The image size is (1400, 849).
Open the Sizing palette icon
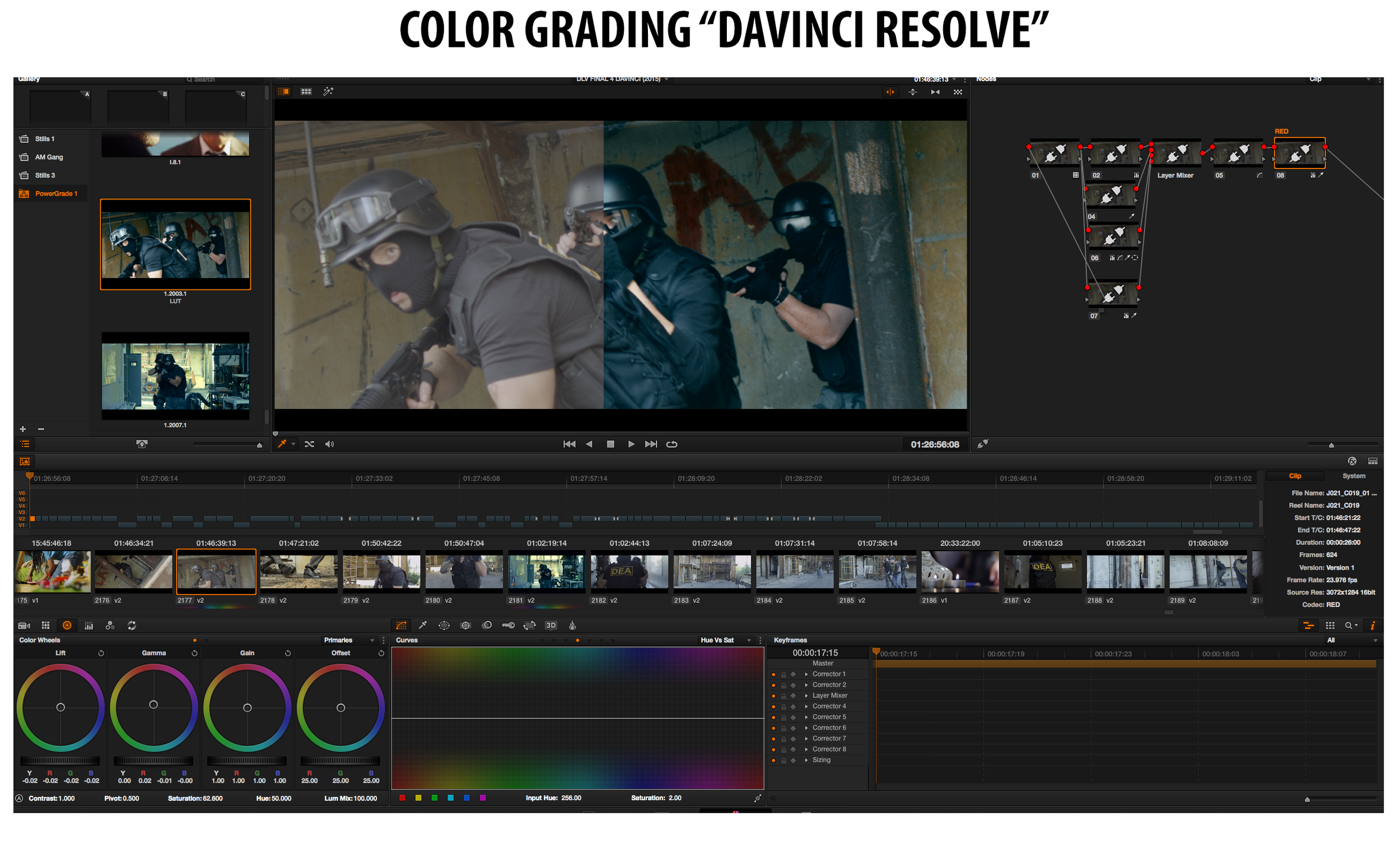(x=530, y=626)
